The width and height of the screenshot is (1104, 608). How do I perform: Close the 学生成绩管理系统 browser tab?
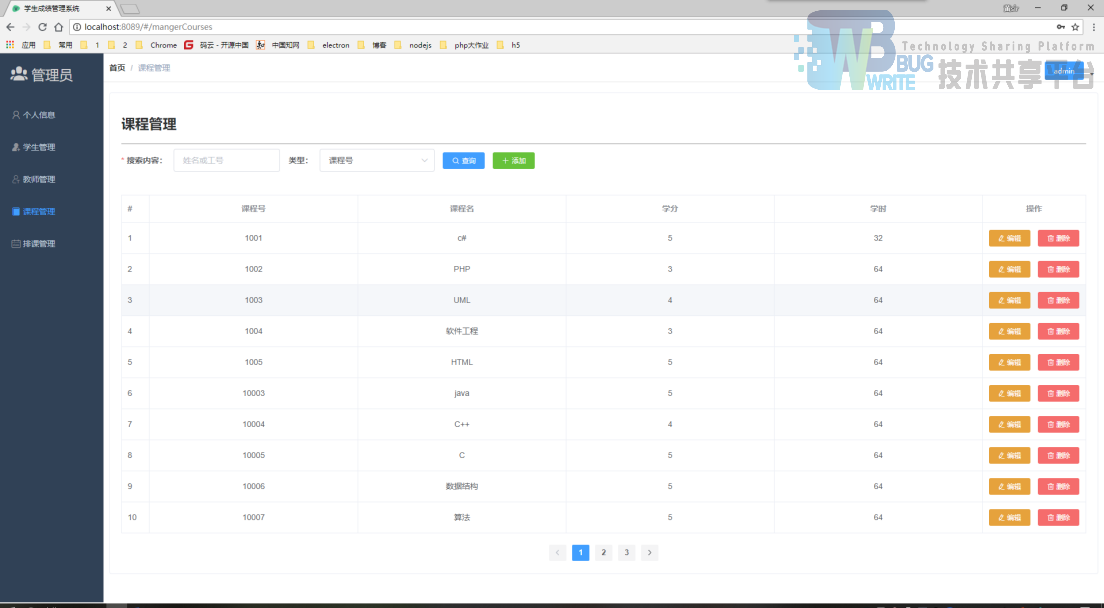pyautogui.click(x=108, y=8)
